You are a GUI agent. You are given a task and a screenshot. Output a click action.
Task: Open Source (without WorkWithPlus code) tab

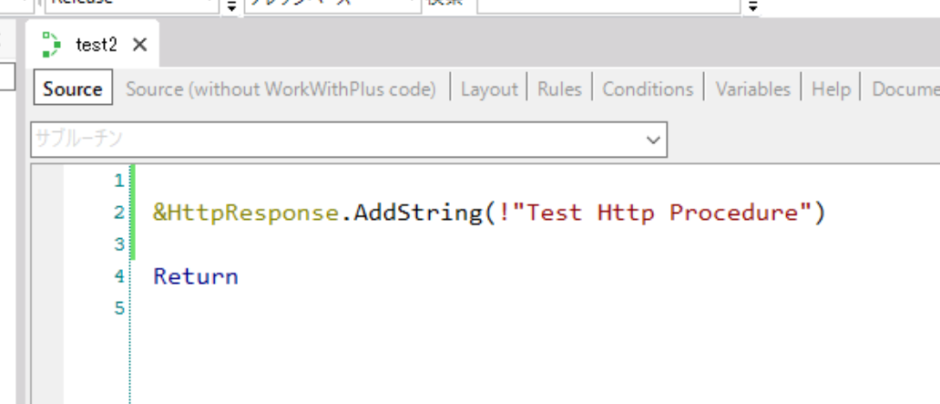coord(281,89)
